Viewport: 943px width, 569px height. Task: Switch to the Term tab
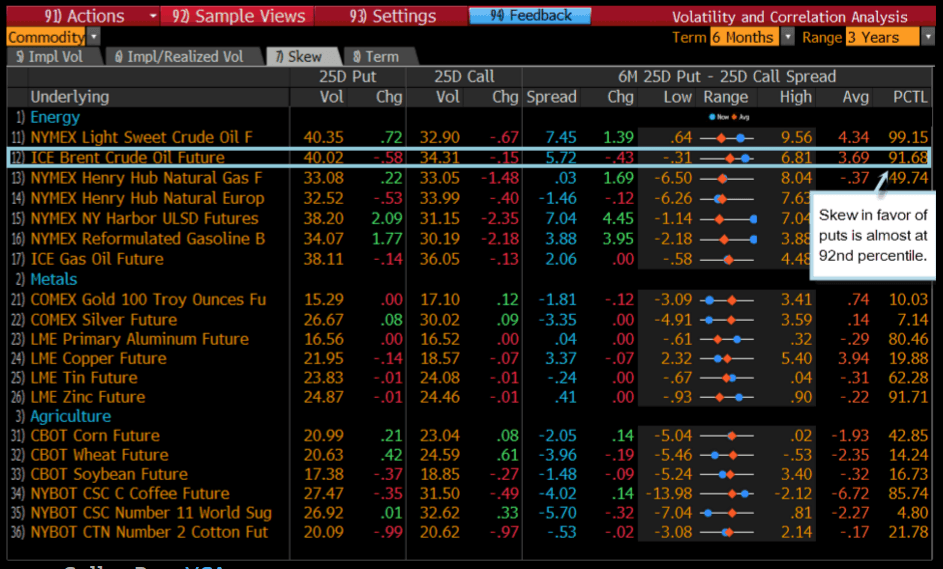(x=375, y=57)
